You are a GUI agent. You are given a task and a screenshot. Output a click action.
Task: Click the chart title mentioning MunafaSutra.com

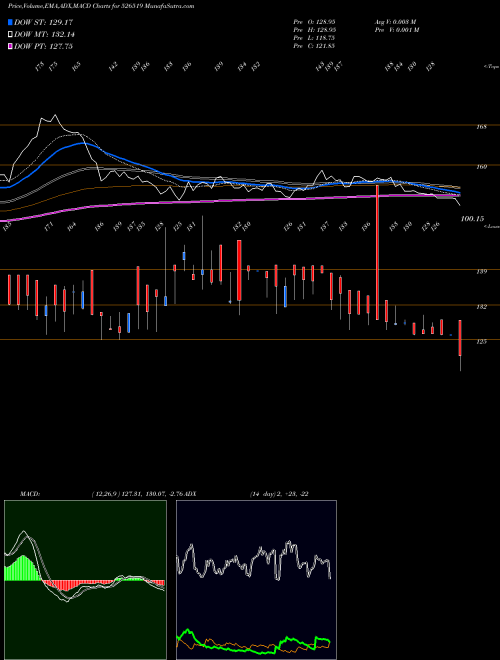(101, 6)
